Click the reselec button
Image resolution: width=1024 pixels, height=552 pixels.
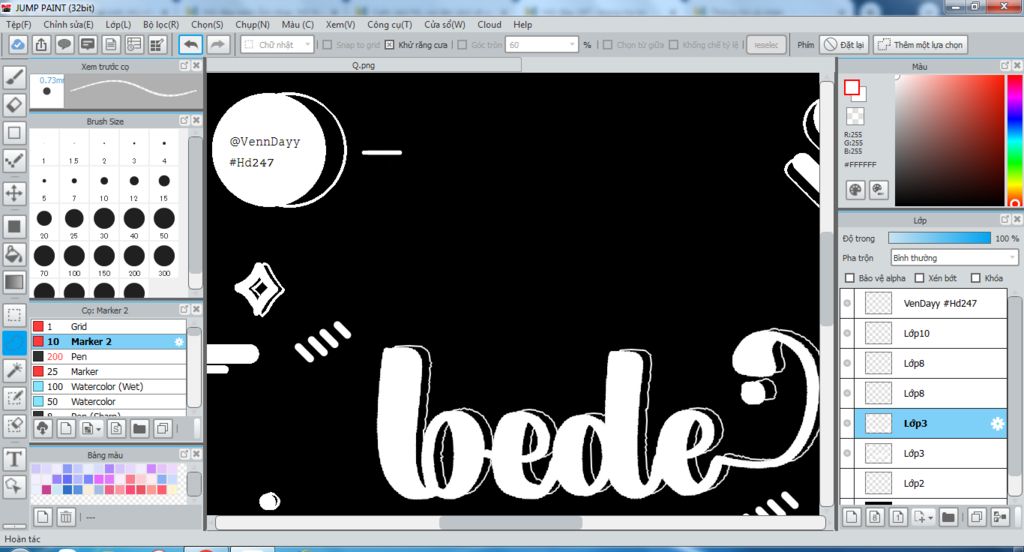[765, 44]
